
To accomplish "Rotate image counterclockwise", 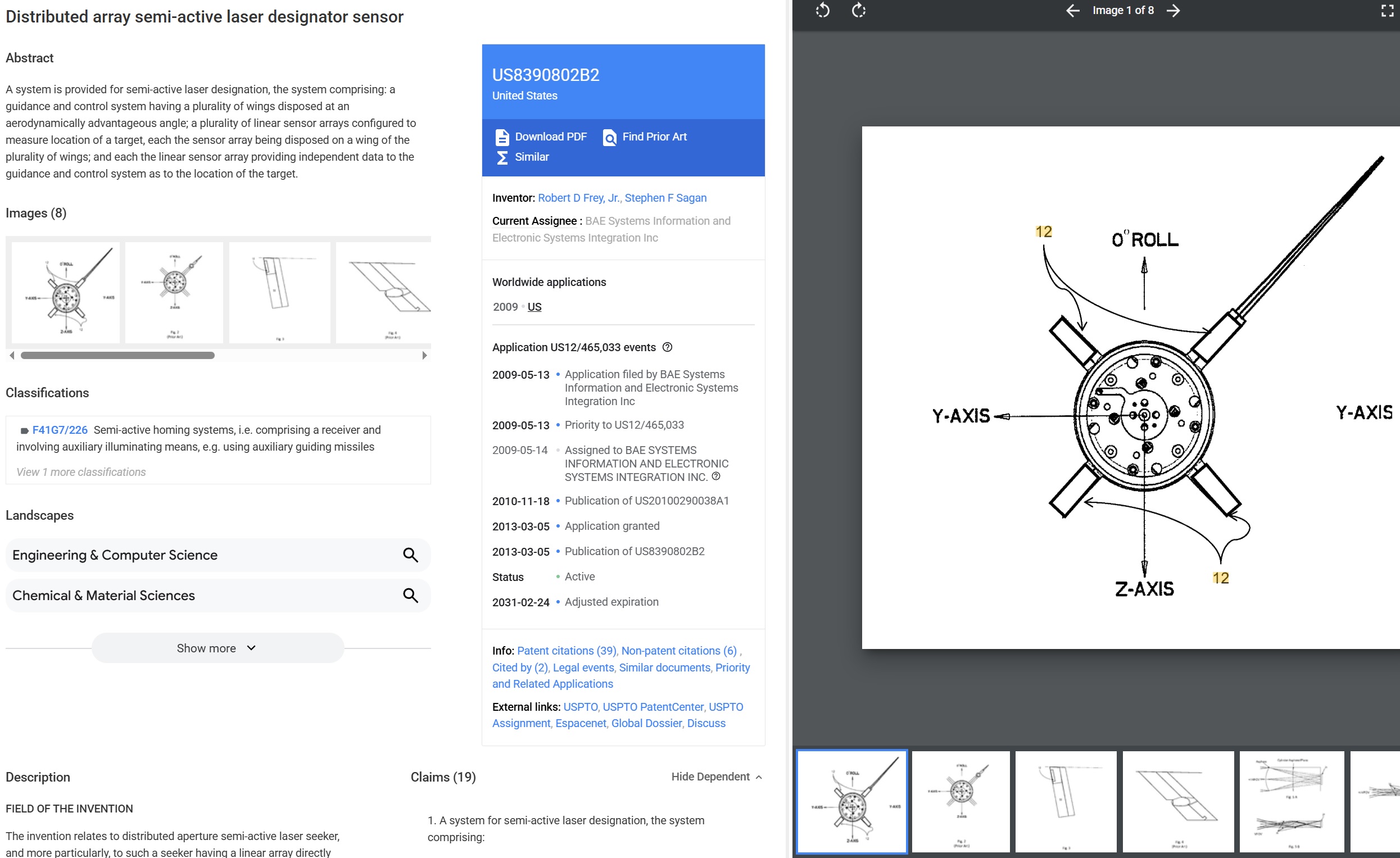I will (822, 10).
